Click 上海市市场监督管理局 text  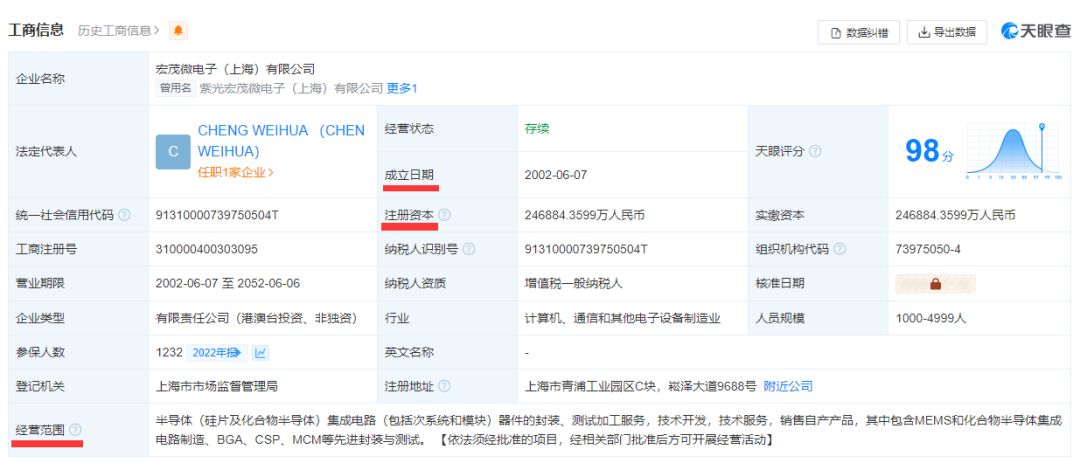[x=217, y=386]
